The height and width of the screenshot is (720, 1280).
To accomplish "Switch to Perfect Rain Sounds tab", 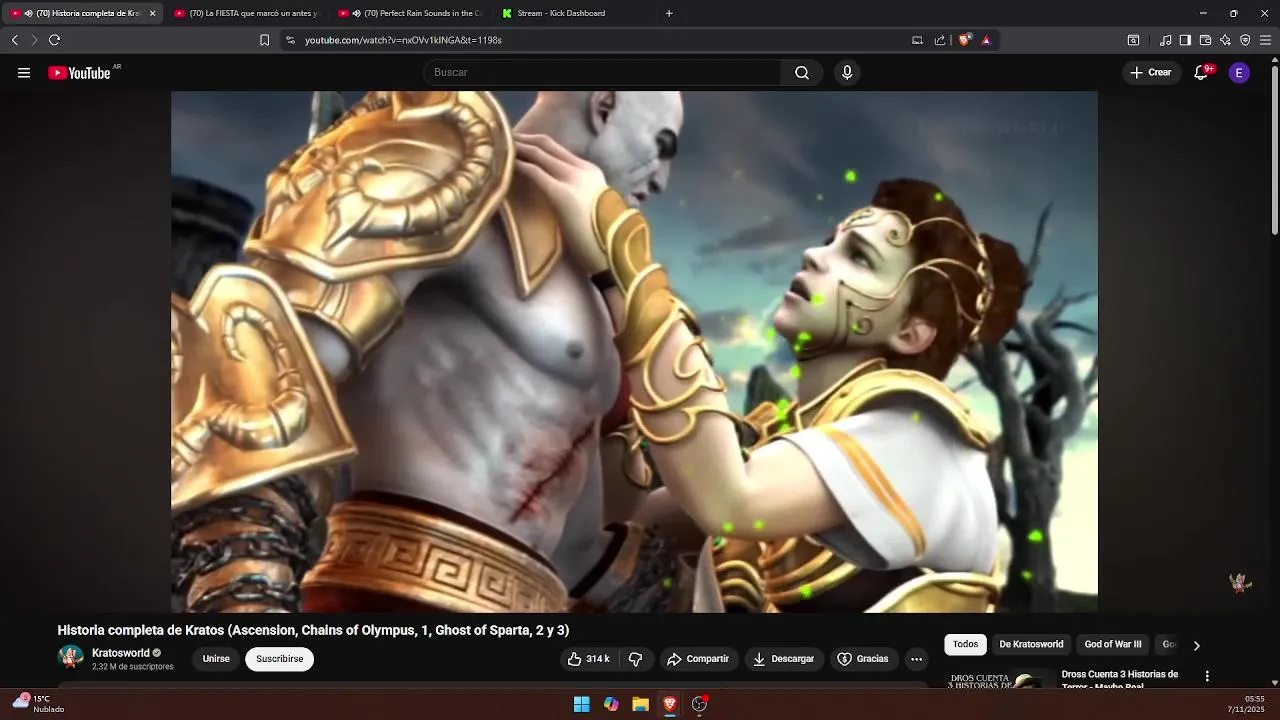I will tap(411, 13).
